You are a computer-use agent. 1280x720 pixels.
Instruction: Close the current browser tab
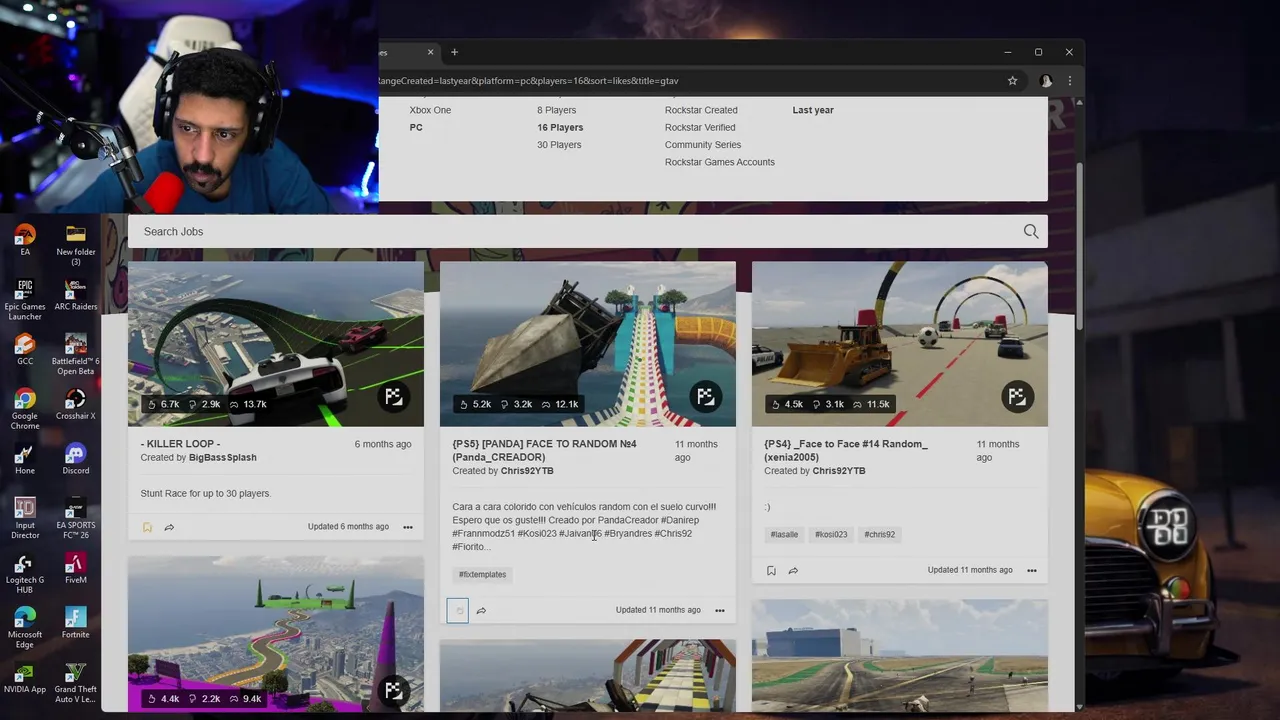coord(431,52)
